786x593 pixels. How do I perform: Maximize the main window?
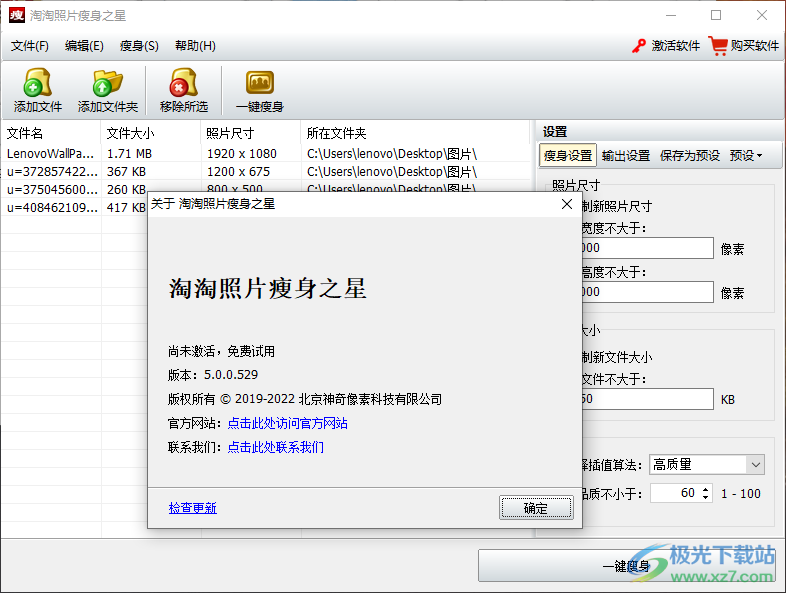716,16
